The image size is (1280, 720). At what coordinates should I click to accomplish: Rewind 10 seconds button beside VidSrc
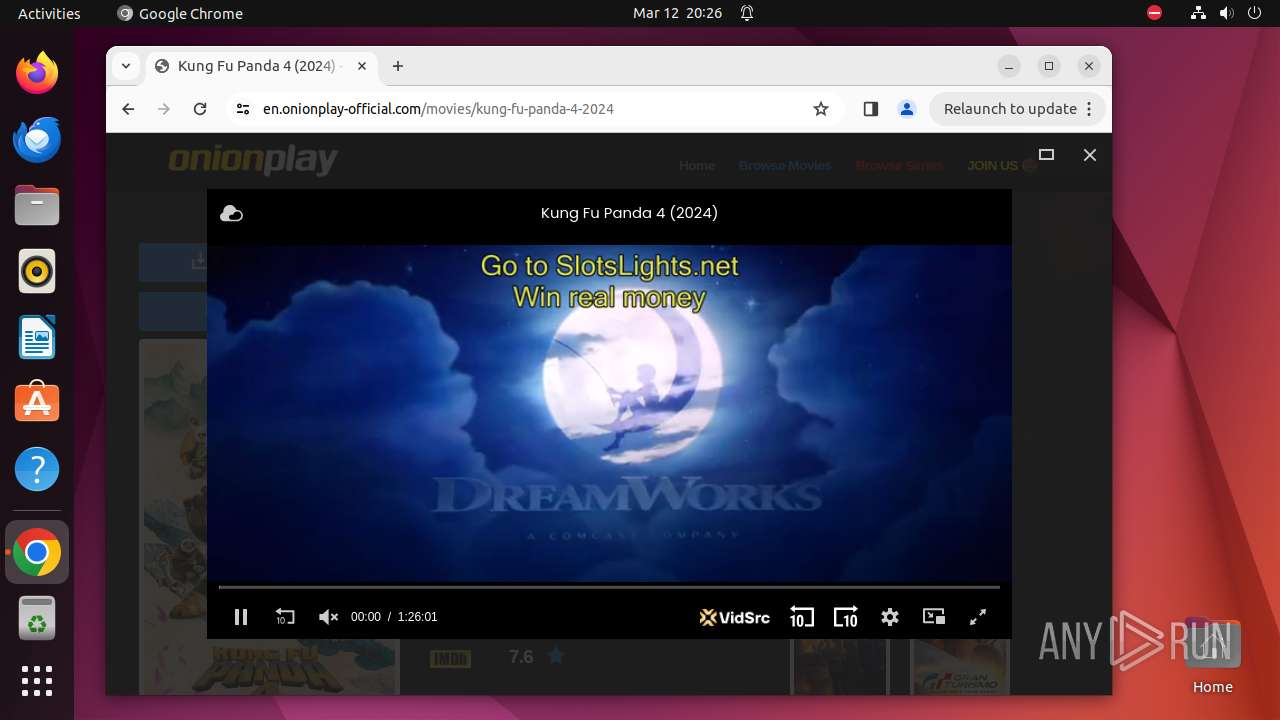pyautogui.click(x=802, y=617)
